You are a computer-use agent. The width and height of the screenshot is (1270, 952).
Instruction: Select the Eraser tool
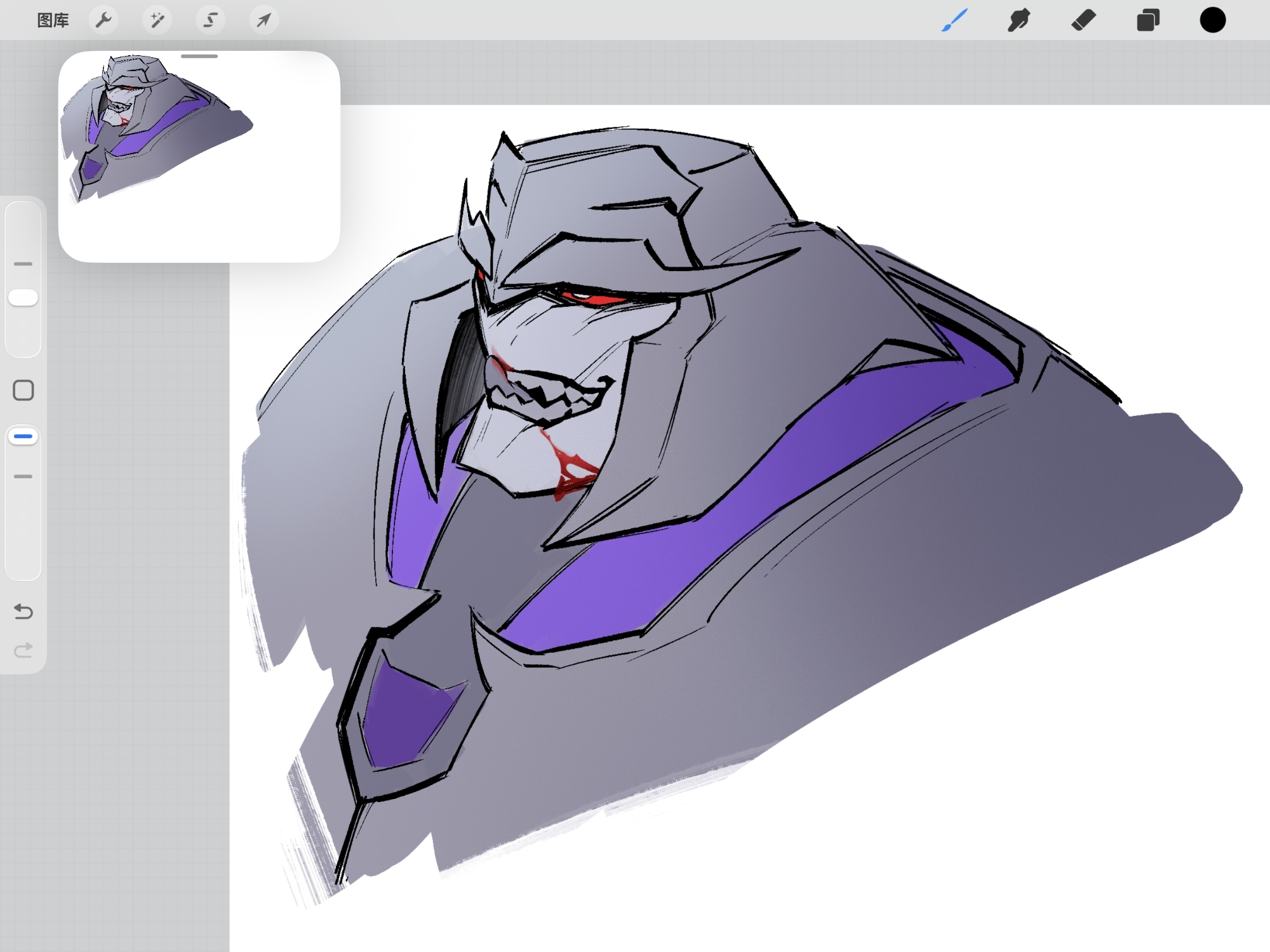tap(1083, 20)
